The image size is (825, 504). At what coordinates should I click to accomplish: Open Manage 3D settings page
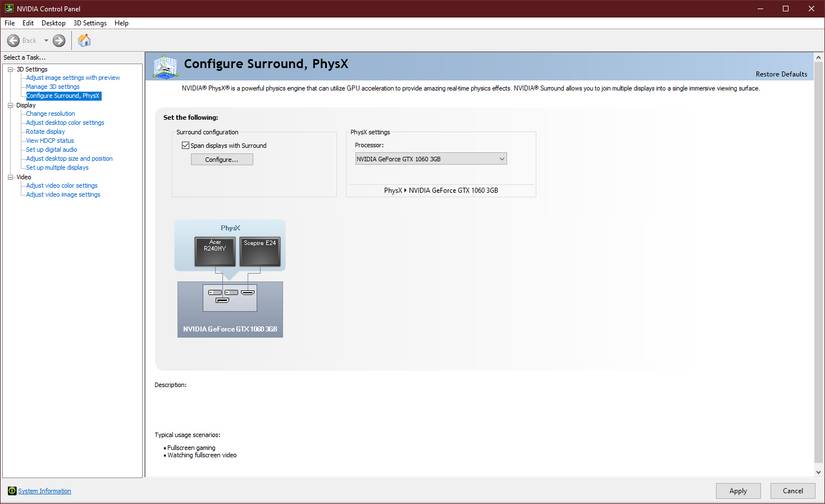53,87
